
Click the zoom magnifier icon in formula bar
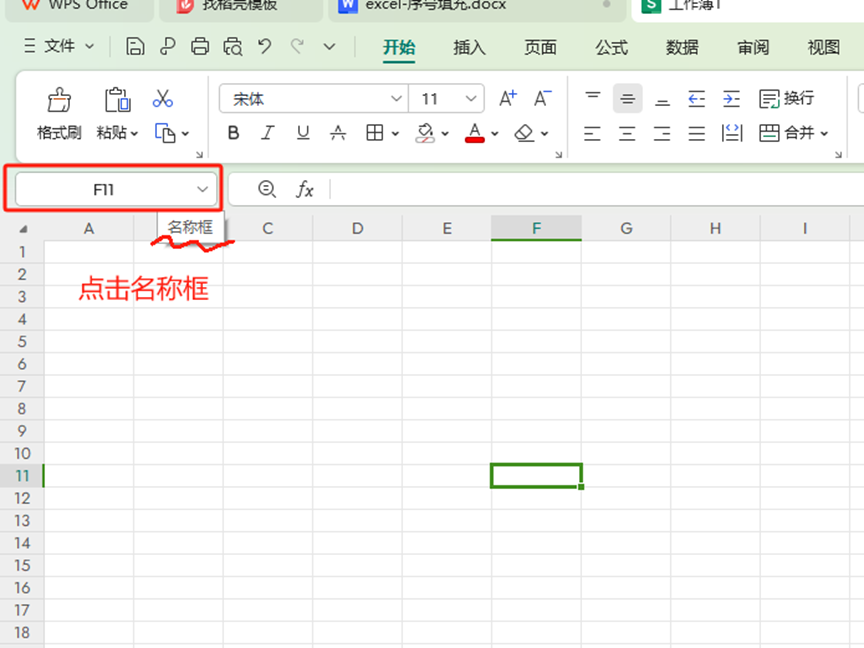point(267,189)
